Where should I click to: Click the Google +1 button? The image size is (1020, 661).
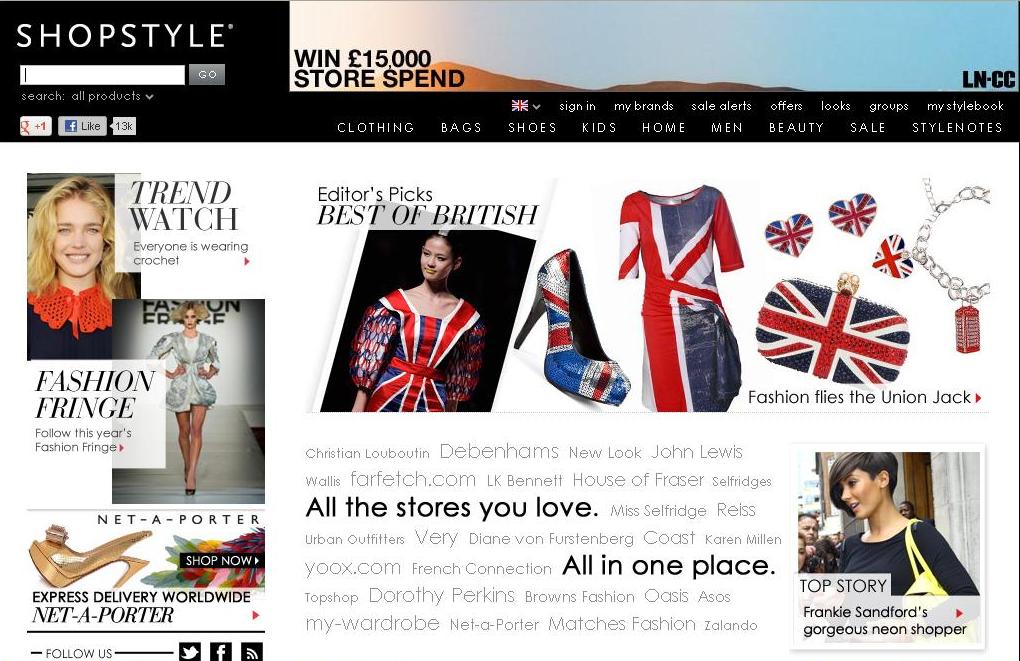36,126
